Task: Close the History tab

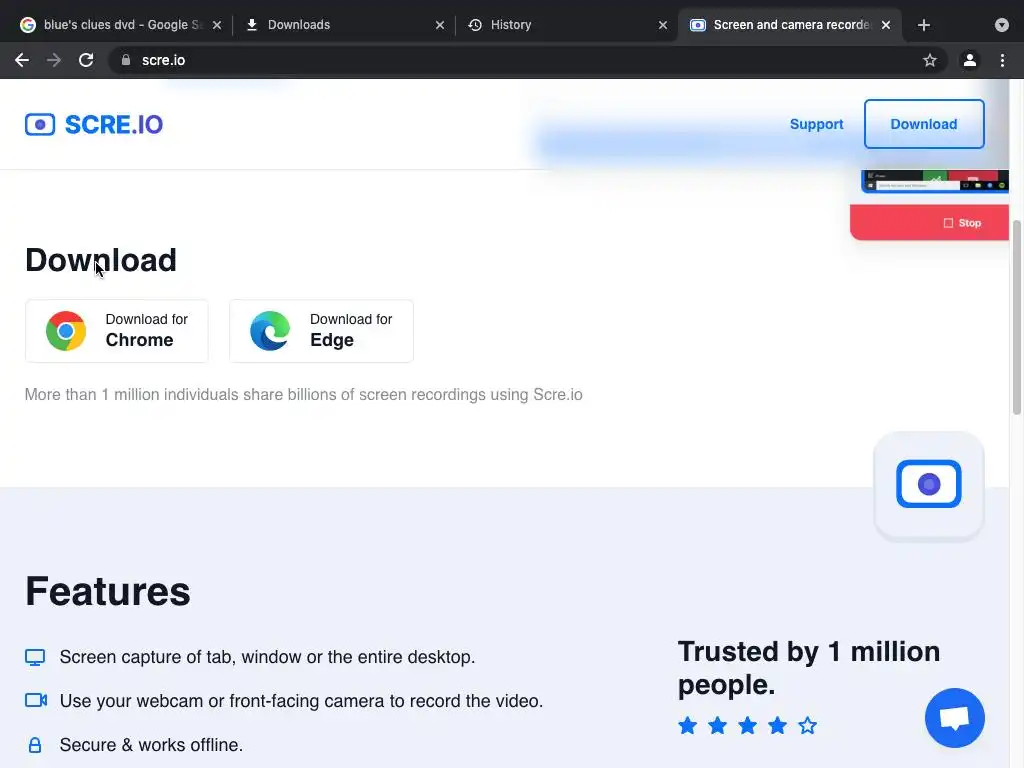Action: click(x=663, y=25)
